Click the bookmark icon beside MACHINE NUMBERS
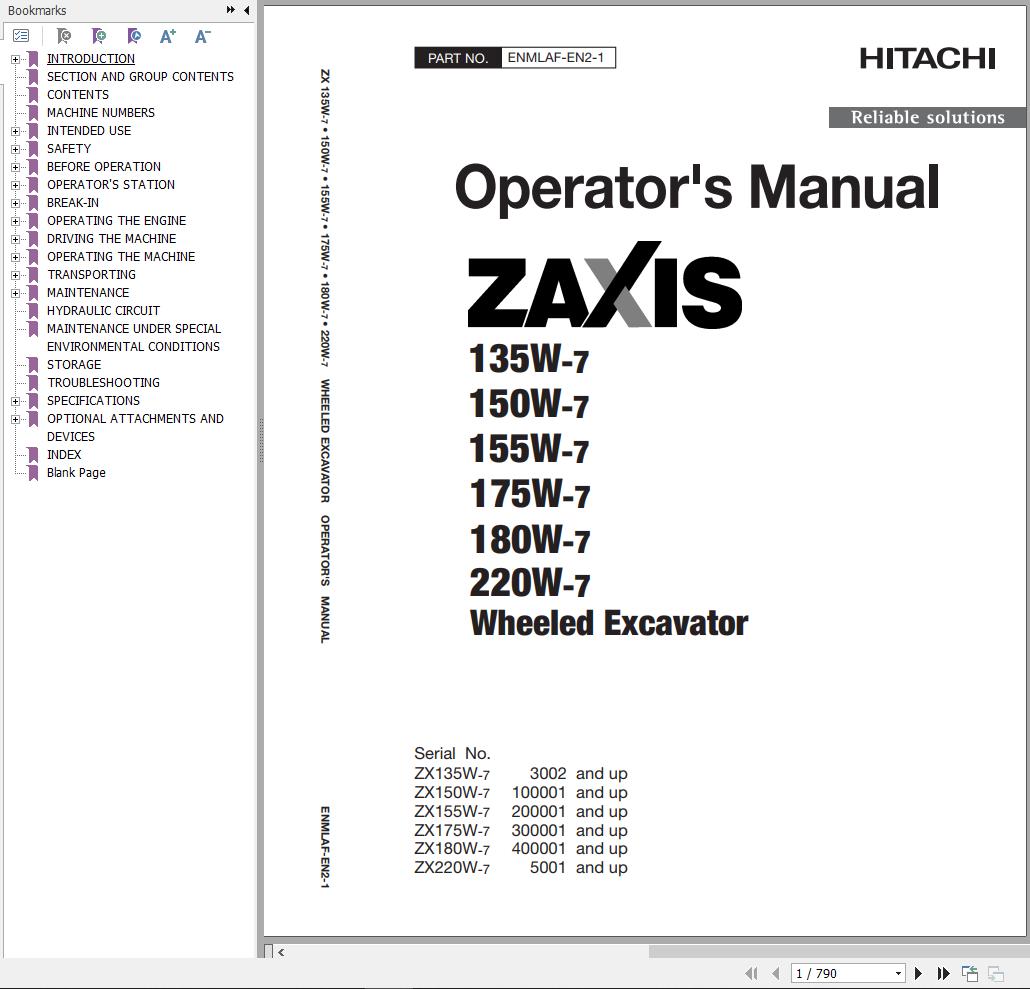The height and width of the screenshot is (989, 1030). tap(33, 113)
